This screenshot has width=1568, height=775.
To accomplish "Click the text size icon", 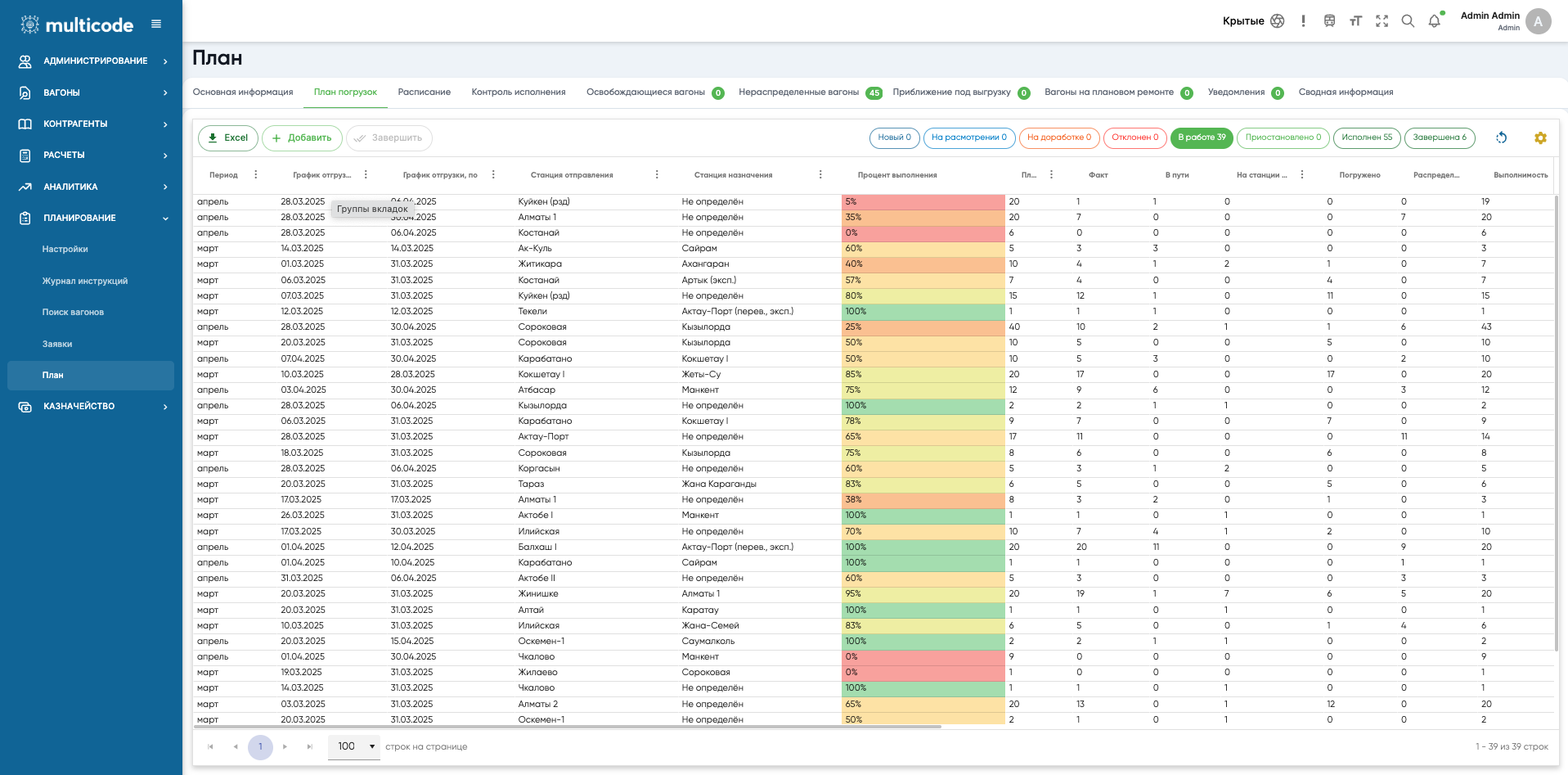I will click(x=1355, y=21).
